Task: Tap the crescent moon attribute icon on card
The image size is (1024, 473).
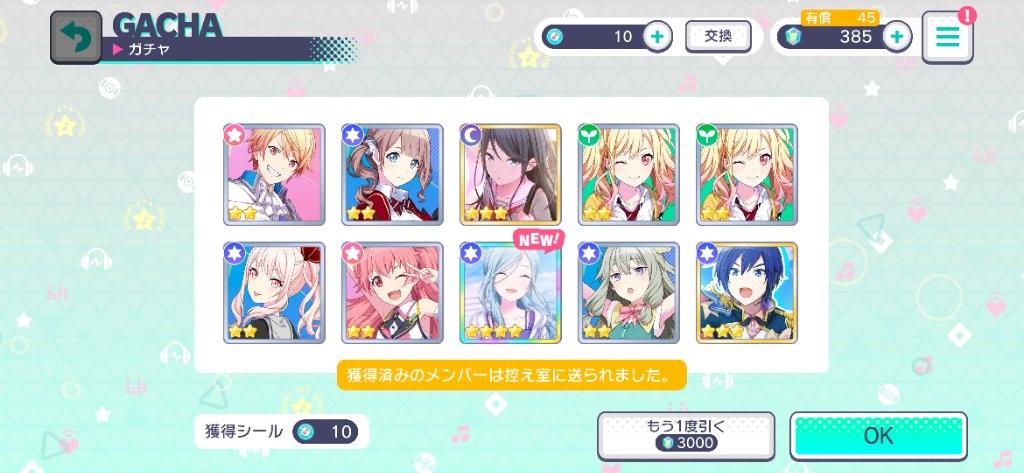Action: click(x=470, y=135)
